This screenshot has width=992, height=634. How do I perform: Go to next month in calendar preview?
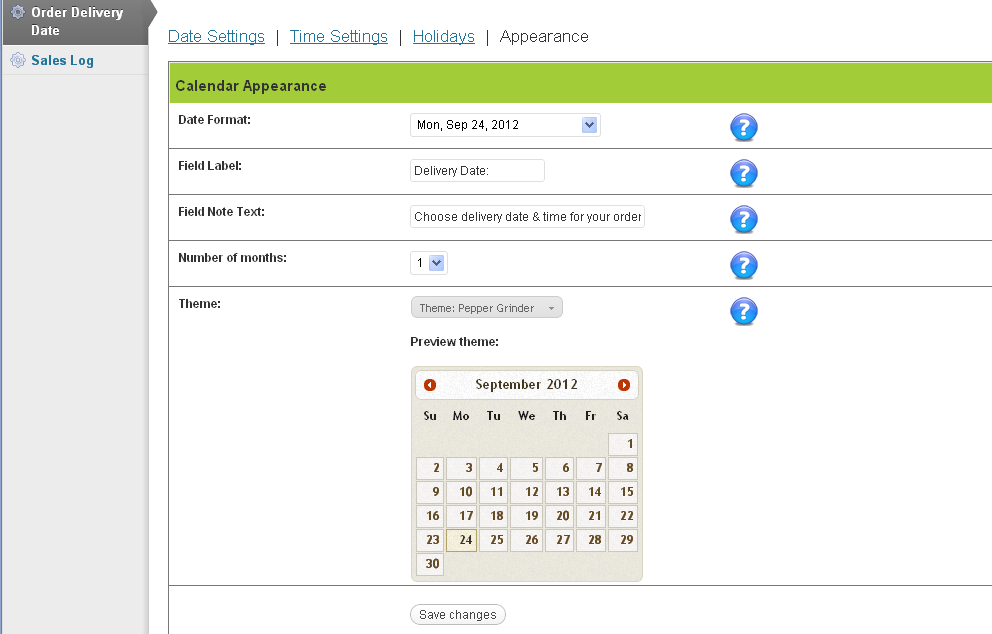624,385
